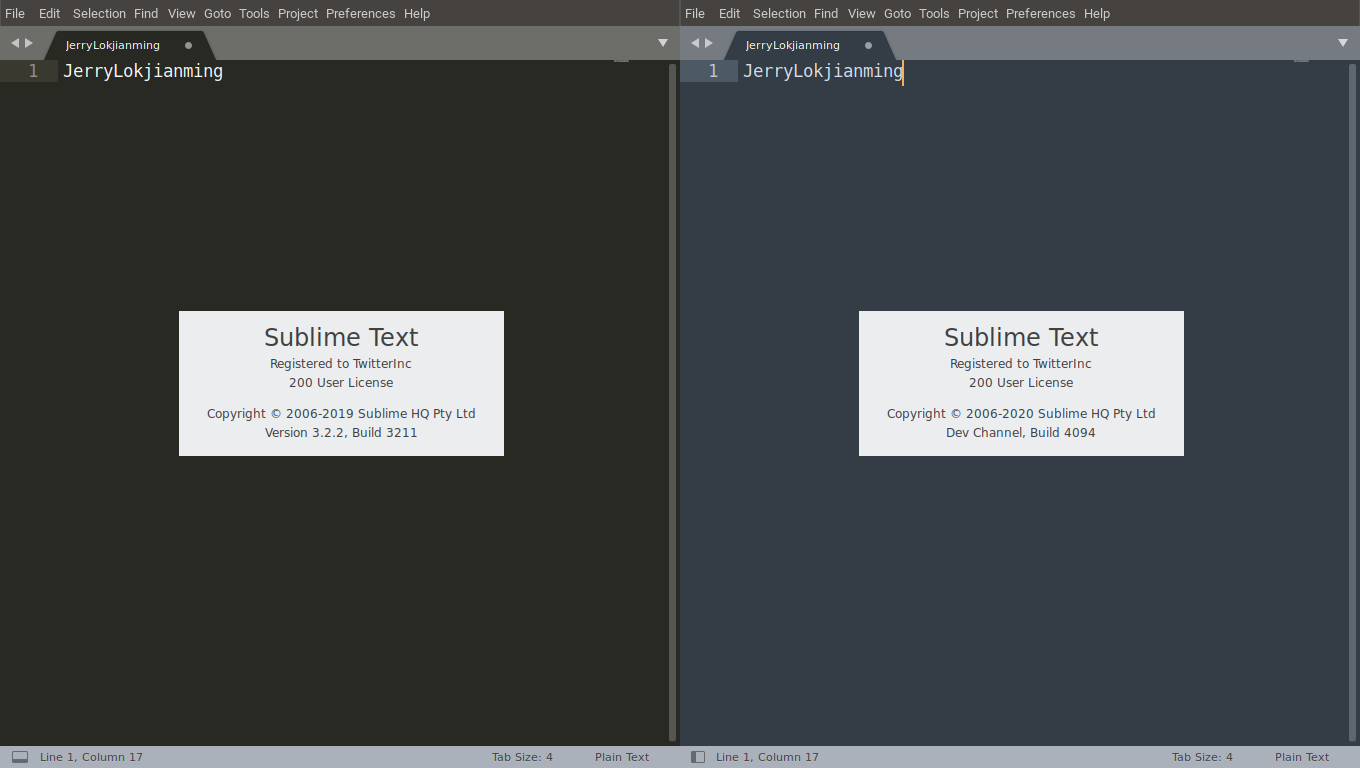Toggle side bar icon in left status bar
1360x768 pixels.
coord(20,757)
